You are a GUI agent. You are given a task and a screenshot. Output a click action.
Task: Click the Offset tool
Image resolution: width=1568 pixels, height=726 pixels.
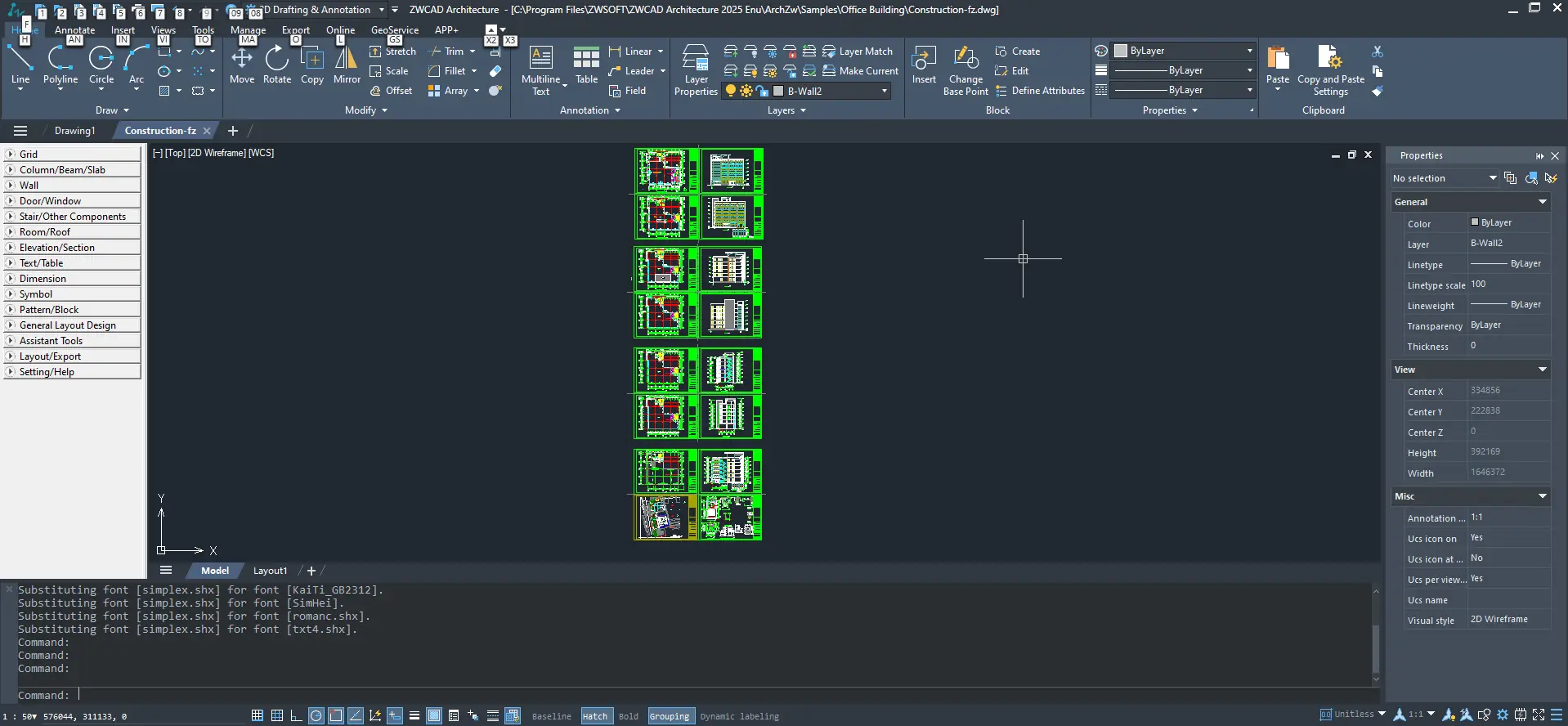[x=391, y=91]
